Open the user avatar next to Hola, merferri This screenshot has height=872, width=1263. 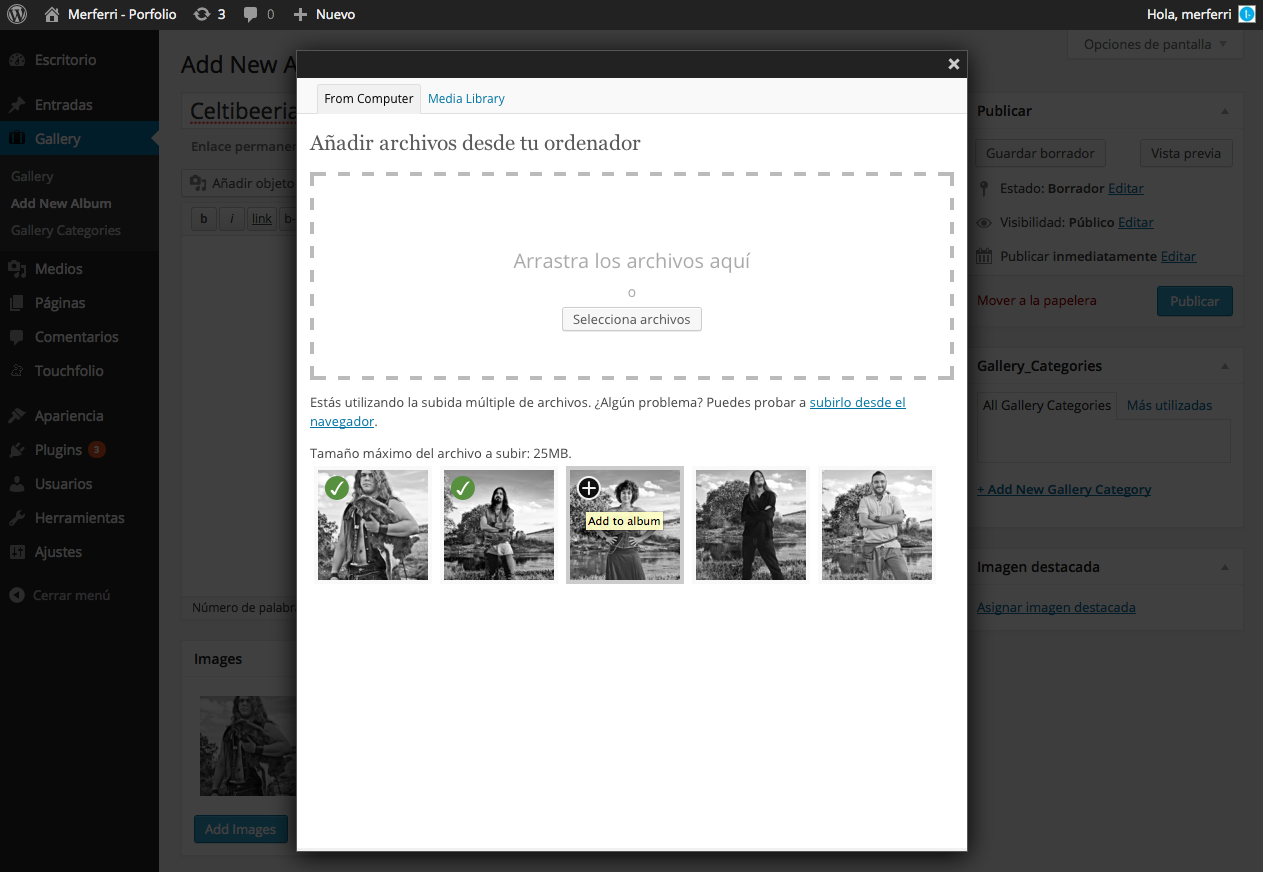[x=1247, y=14]
